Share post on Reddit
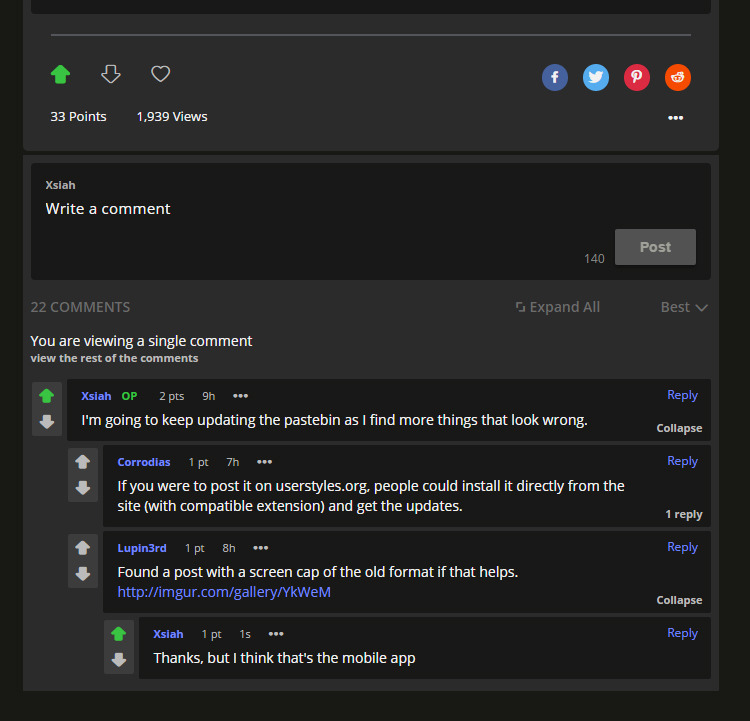This screenshot has height=721, width=750. [677, 77]
